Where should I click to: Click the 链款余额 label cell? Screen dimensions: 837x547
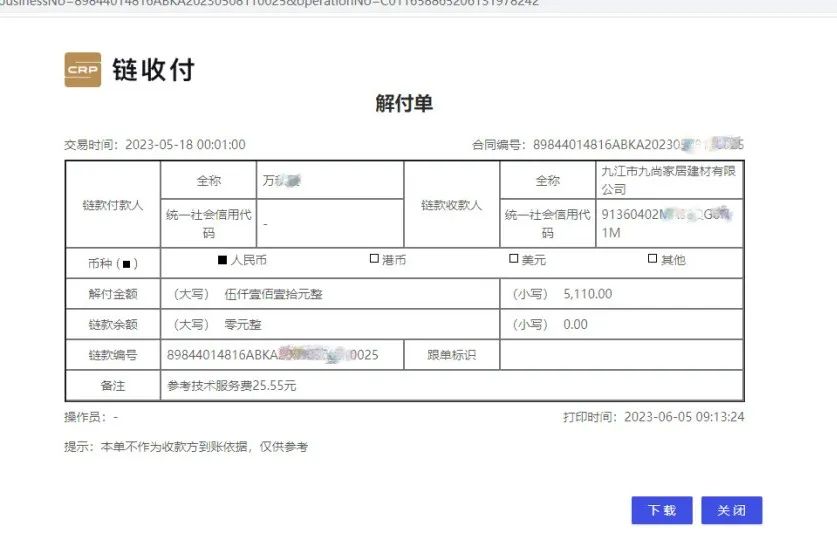coord(113,324)
